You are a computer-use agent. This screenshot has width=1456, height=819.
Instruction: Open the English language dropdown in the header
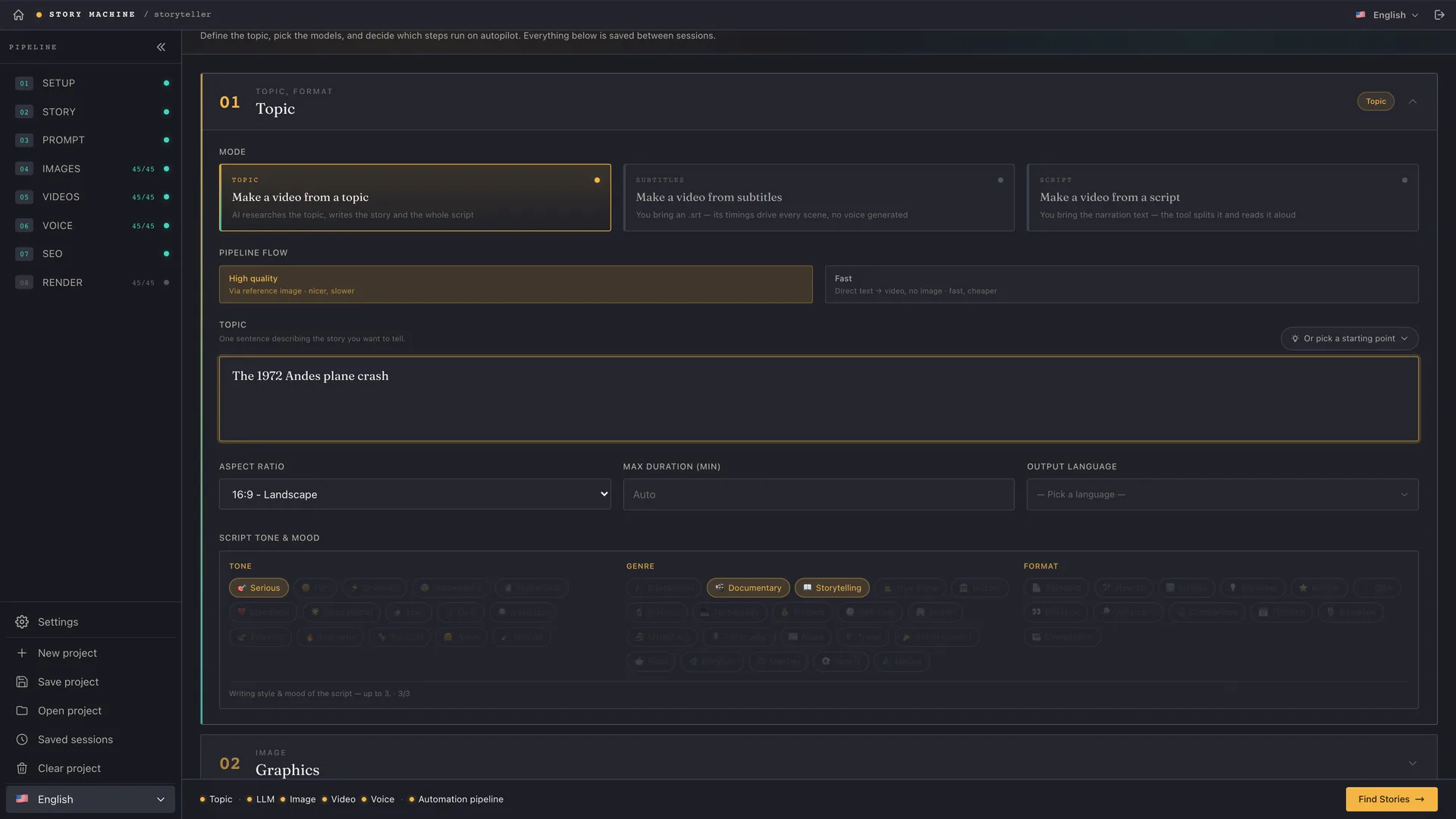point(1387,15)
